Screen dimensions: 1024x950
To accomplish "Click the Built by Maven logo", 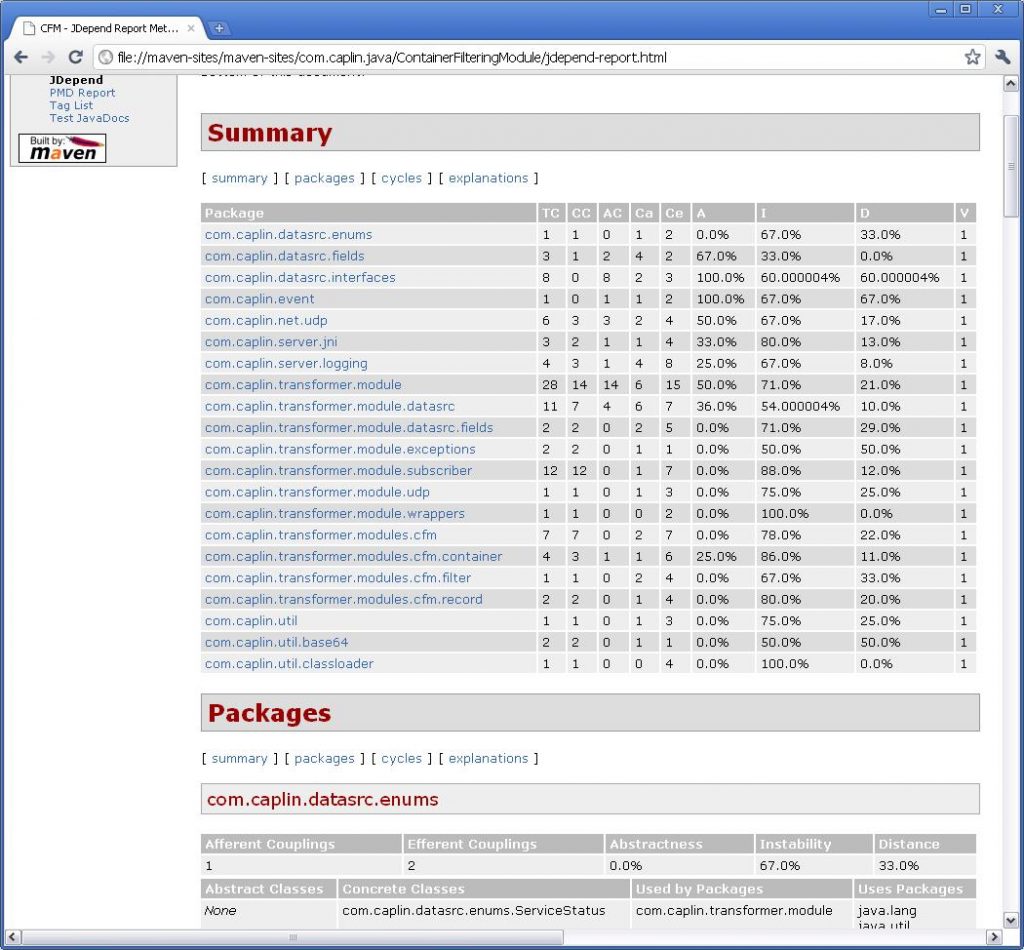I will pyautogui.click(x=63, y=148).
